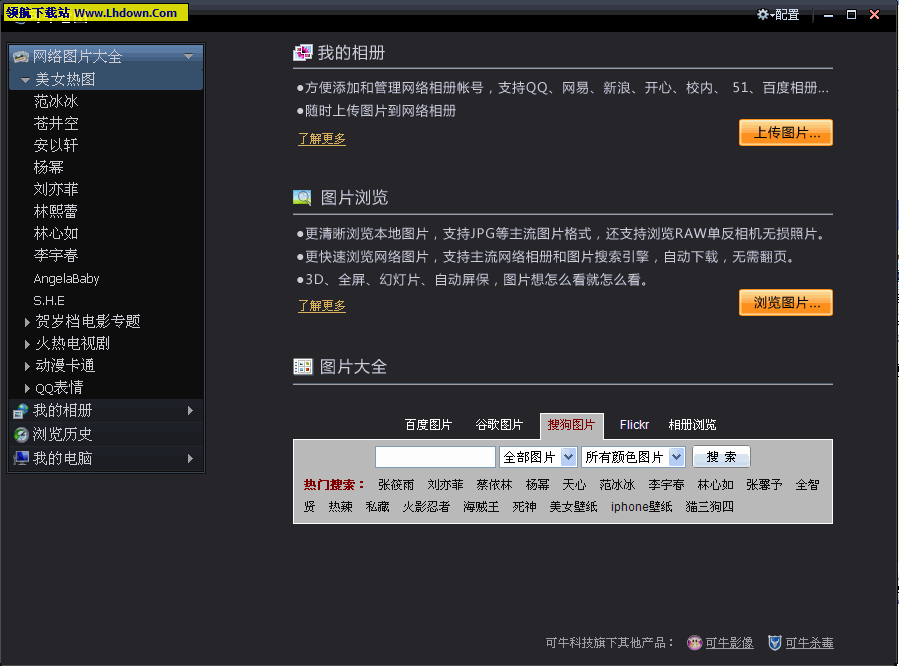899x666 pixels.
Task: Switch to the 谷歌图片 tab
Action: pyautogui.click(x=499, y=425)
